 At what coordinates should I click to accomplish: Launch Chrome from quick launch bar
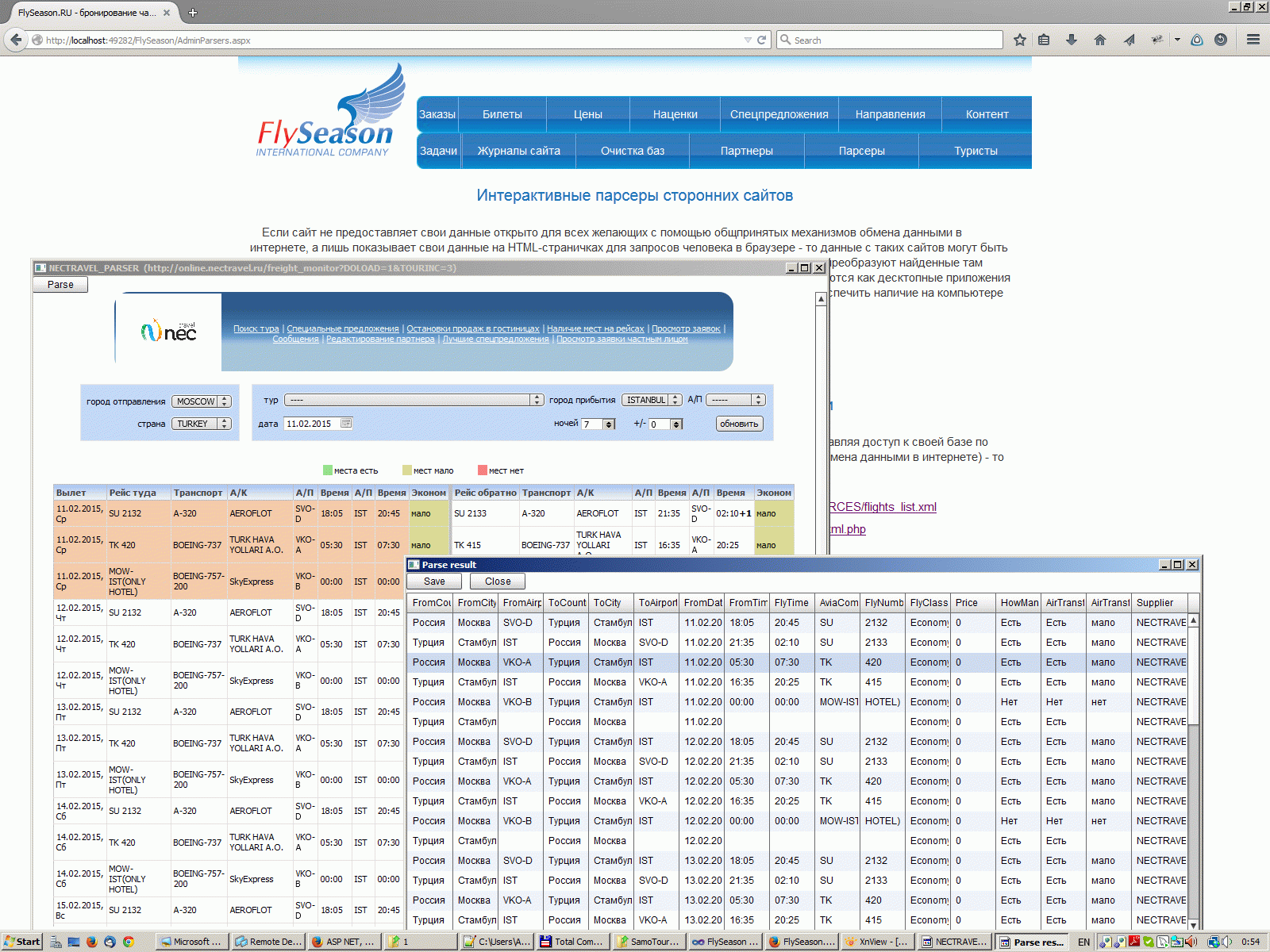click(x=128, y=942)
